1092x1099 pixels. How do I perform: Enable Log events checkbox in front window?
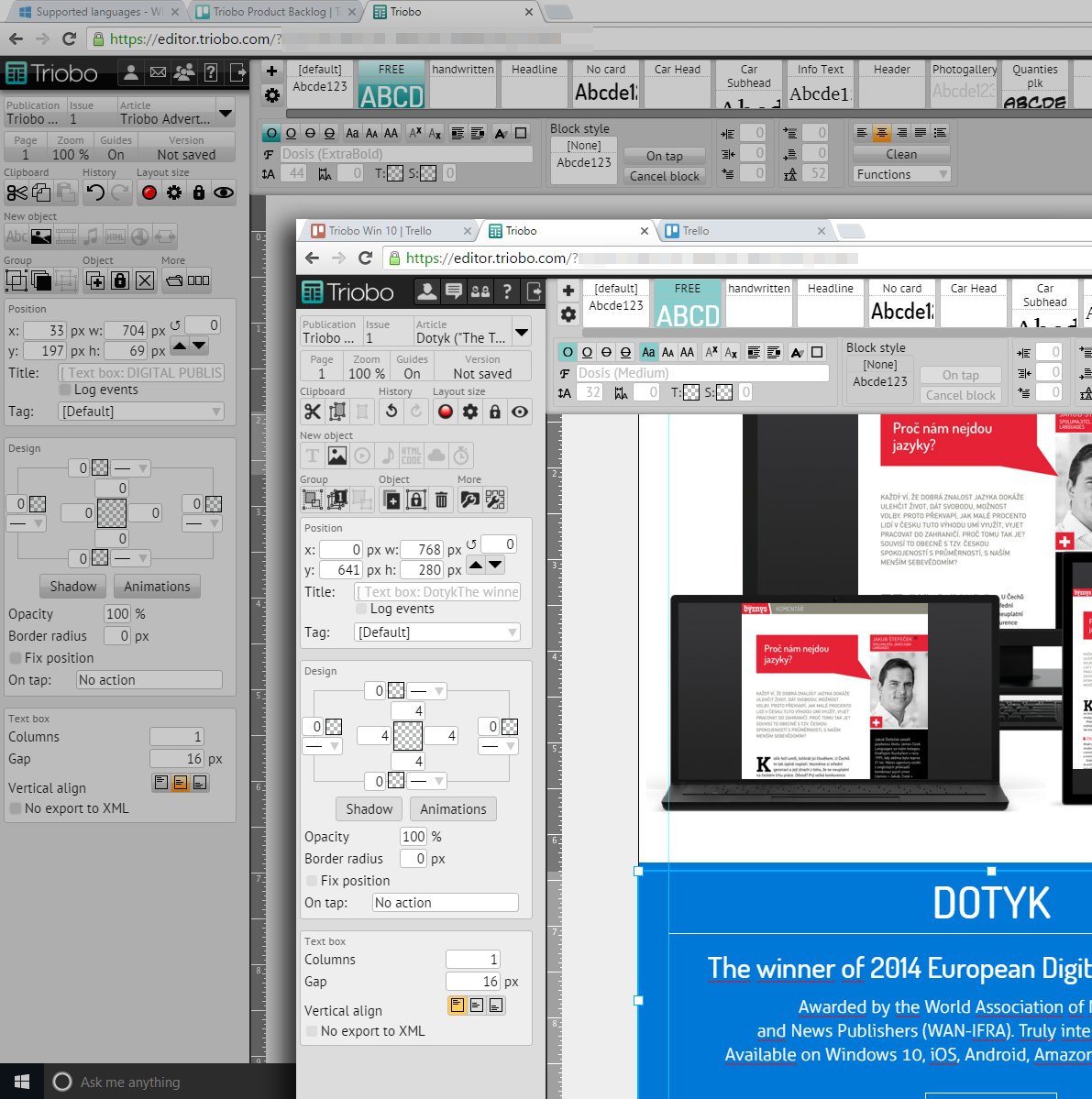[361, 609]
